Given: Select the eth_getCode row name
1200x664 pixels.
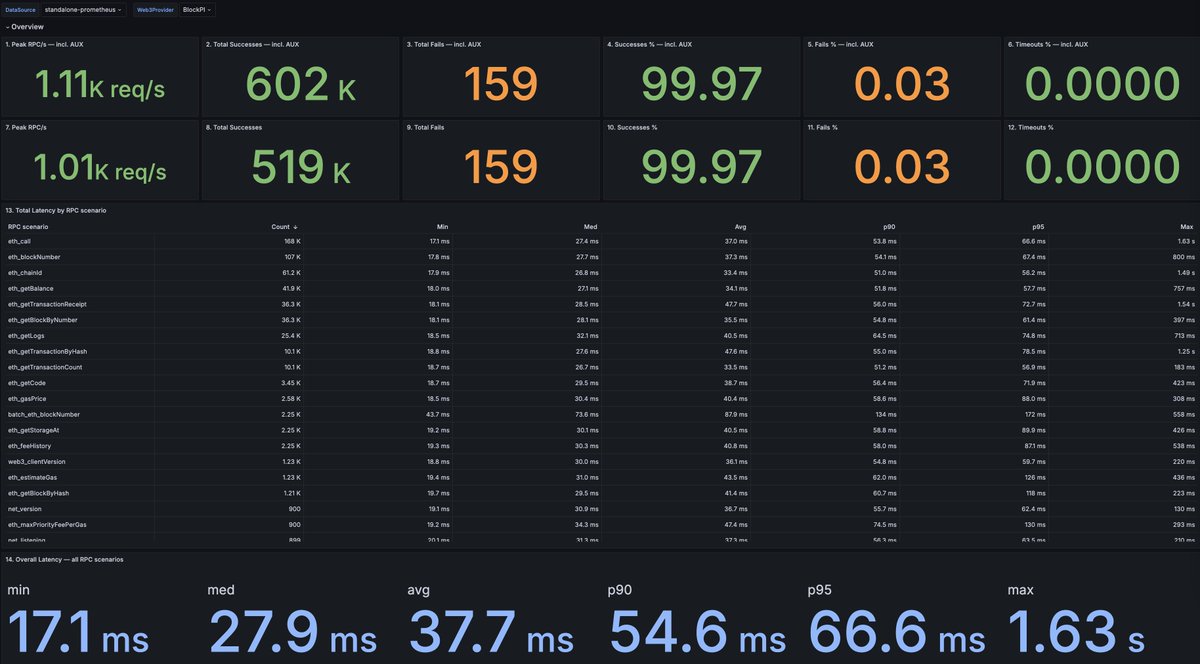Looking at the screenshot, I should 25,383.
